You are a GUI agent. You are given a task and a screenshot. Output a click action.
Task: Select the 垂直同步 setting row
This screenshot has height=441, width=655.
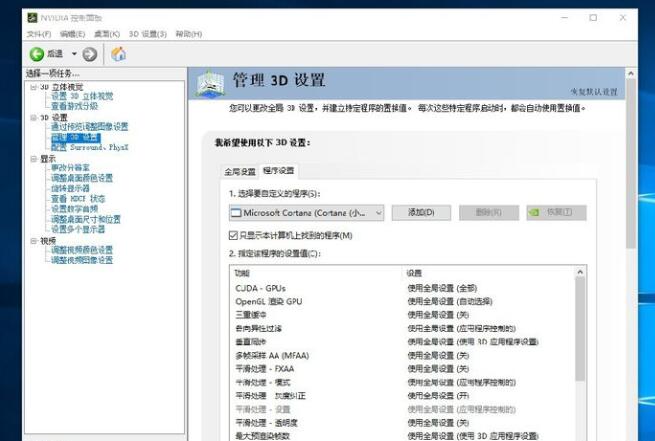coord(402,342)
